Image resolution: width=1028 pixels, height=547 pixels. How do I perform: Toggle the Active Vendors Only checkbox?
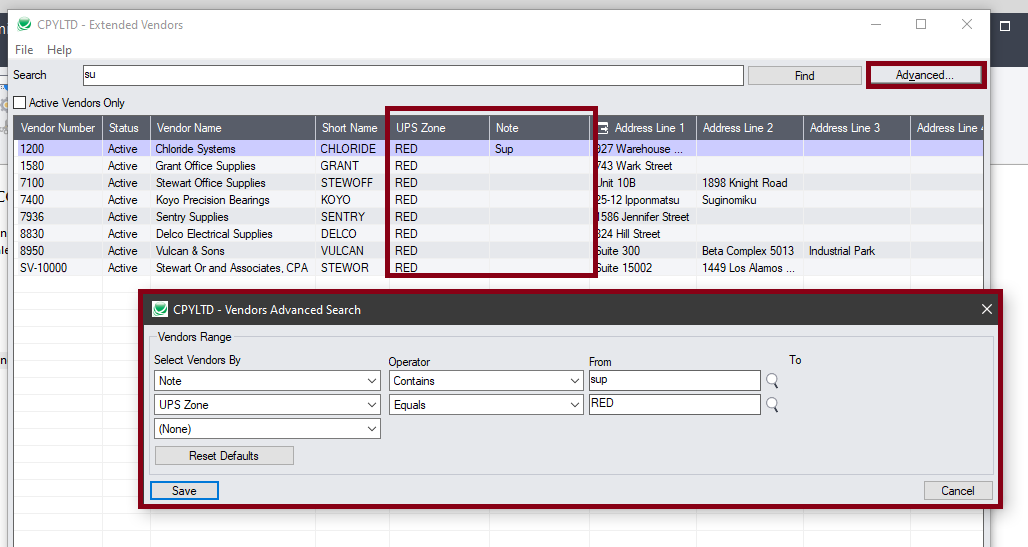click(x=20, y=103)
